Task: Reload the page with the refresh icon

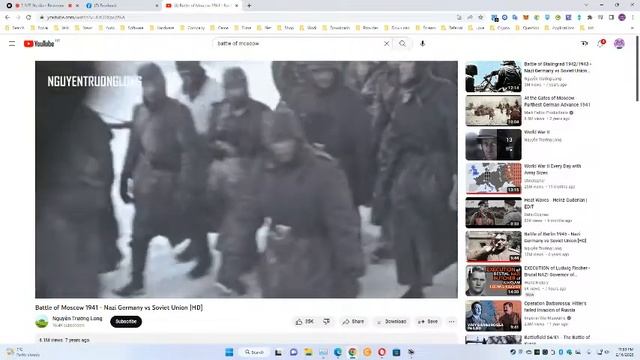Action: coord(28,17)
